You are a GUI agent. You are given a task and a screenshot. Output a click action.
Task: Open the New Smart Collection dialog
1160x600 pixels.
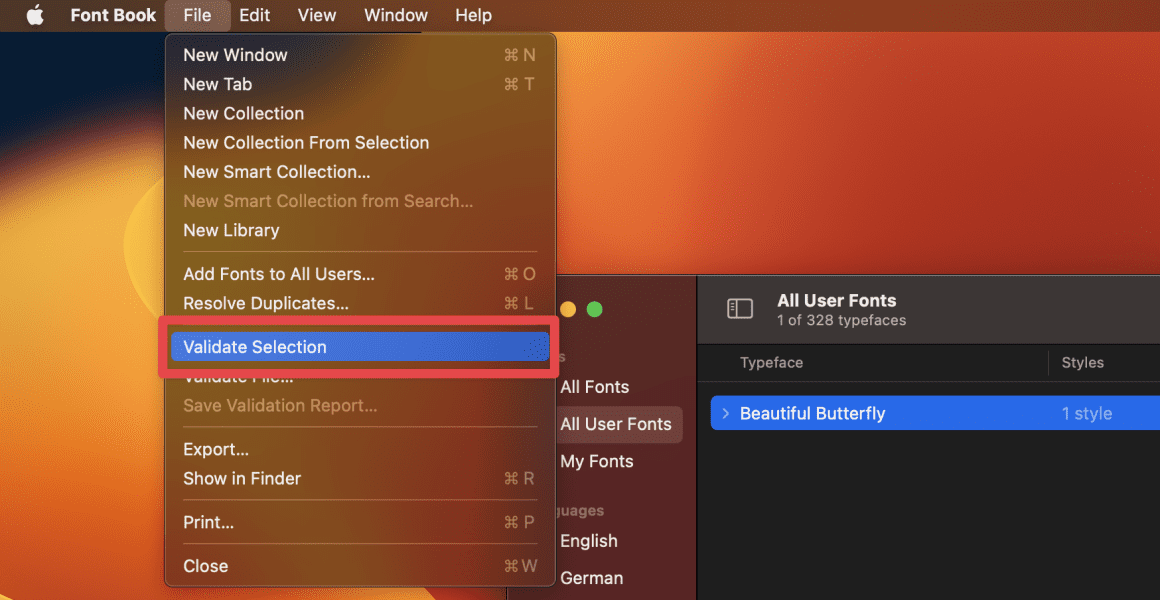point(277,171)
